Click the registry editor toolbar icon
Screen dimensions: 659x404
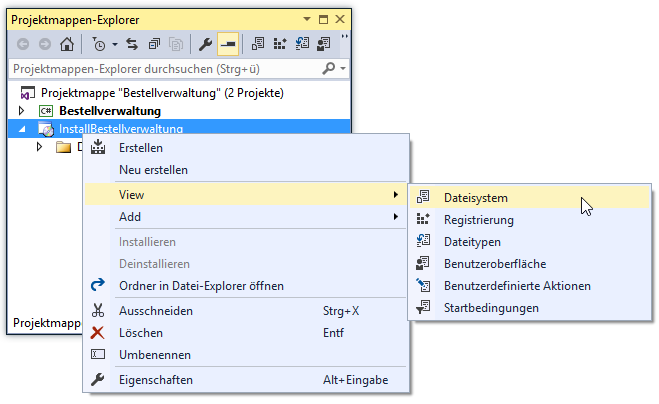click(x=280, y=44)
